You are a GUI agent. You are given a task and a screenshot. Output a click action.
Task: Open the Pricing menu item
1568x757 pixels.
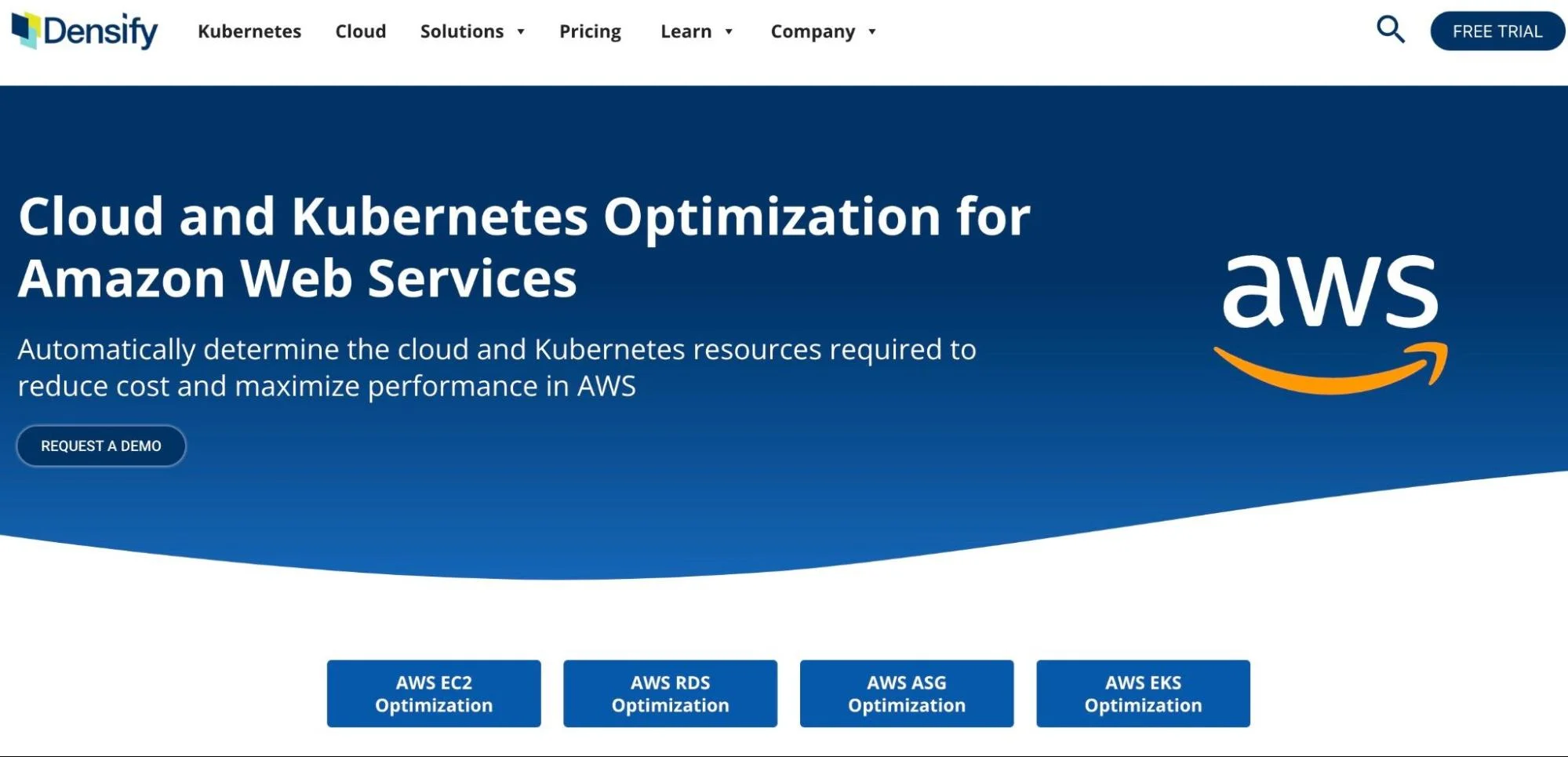pos(590,31)
